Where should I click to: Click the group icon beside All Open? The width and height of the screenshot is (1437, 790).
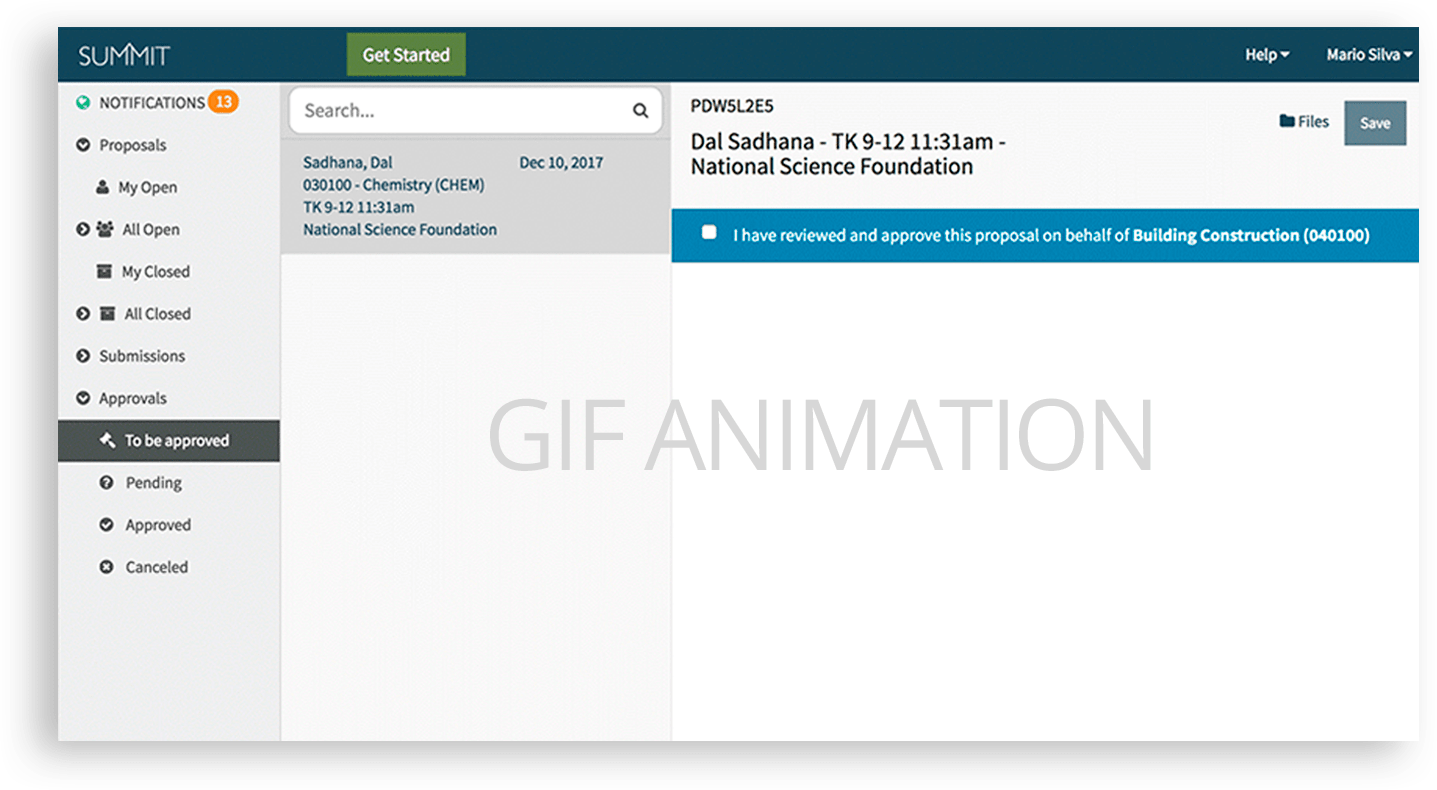pos(105,229)
